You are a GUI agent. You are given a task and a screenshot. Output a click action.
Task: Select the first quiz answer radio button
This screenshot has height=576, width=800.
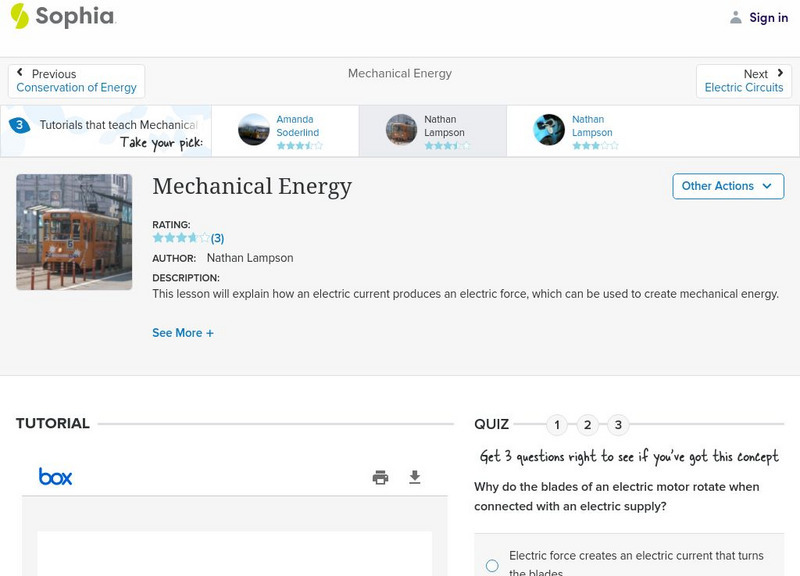491,565
